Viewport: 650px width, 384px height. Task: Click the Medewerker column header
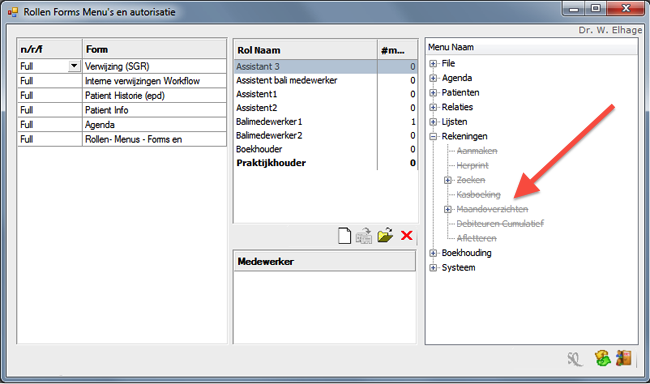click(325, 261)
